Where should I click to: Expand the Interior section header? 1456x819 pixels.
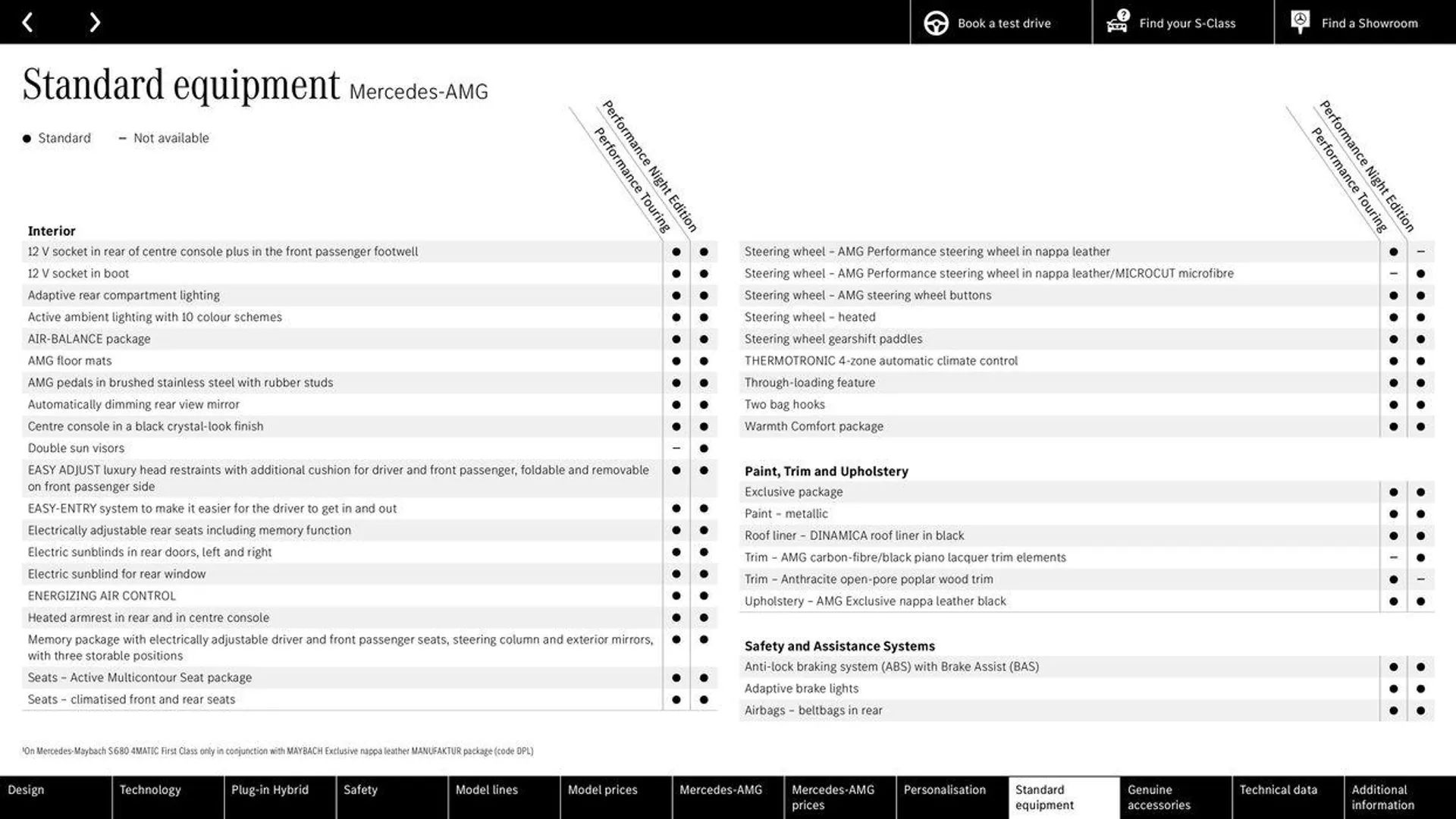(x=51, y=231)
